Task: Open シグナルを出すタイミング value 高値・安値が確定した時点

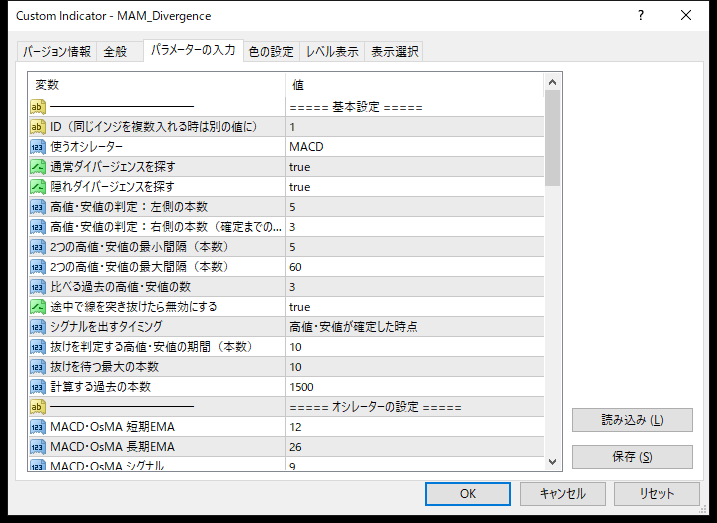Action: click(415, 327)
